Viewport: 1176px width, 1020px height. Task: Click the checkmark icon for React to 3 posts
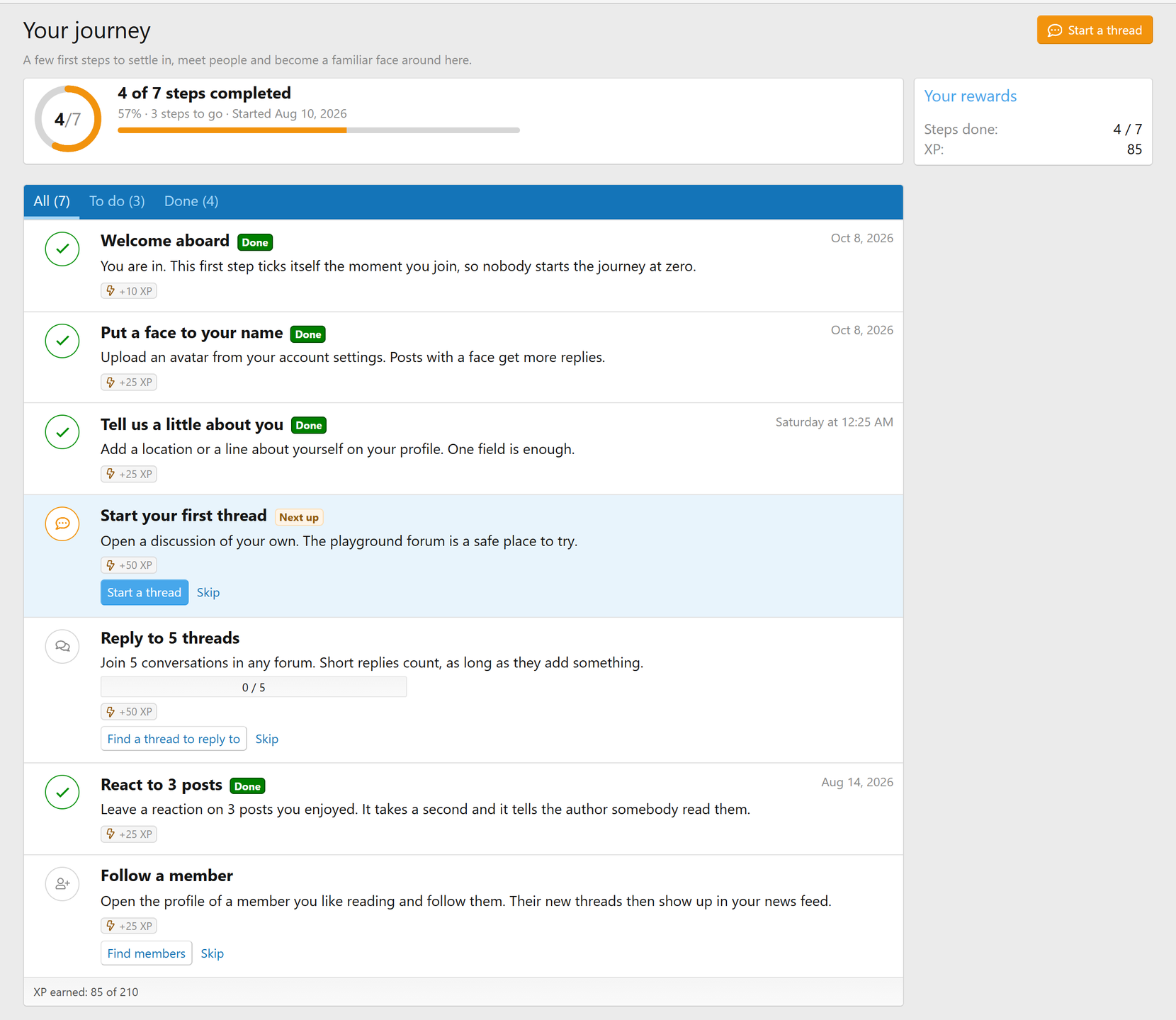pyautogui.click(x=62, y=792)
